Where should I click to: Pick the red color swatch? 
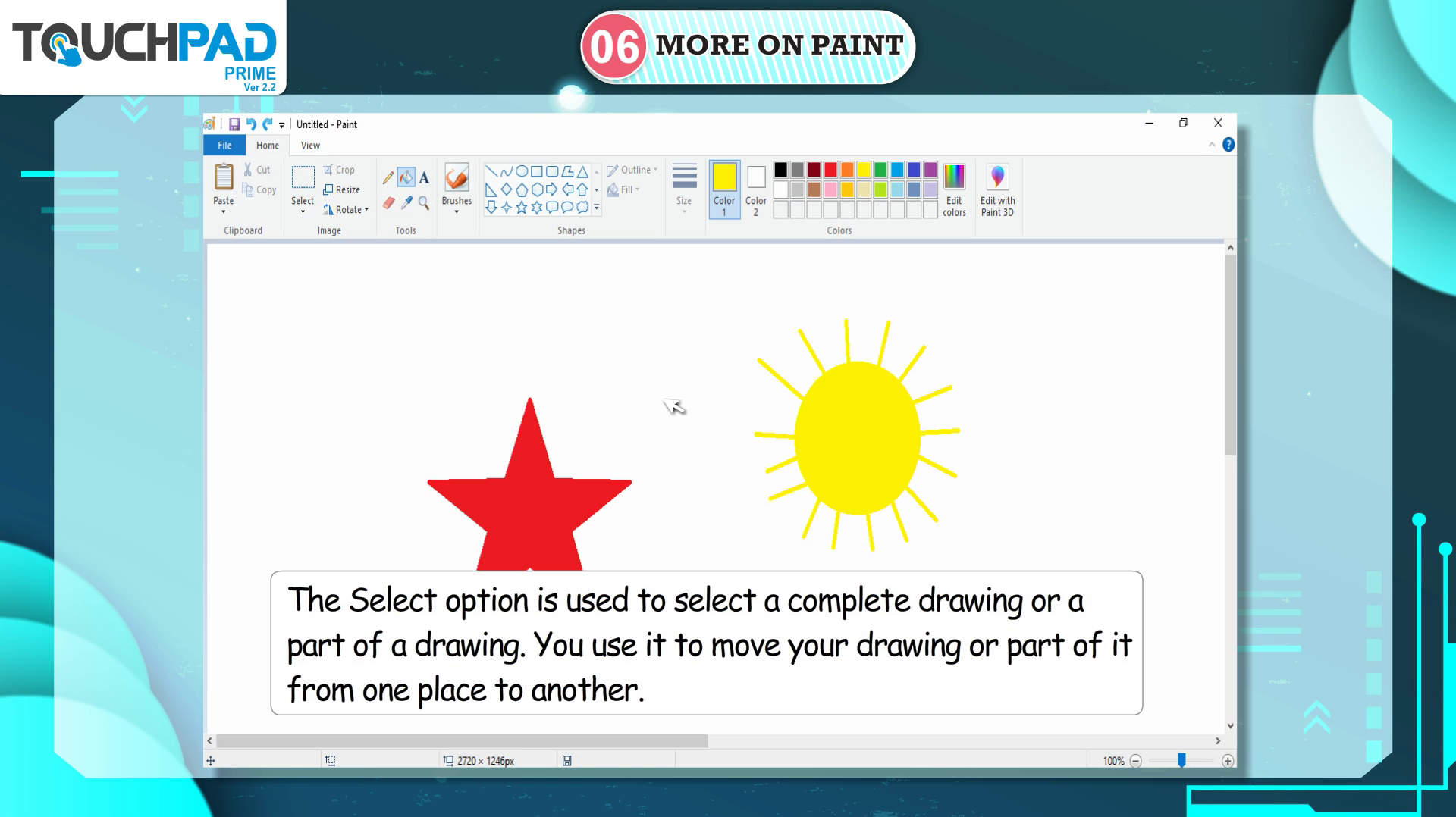831,170
